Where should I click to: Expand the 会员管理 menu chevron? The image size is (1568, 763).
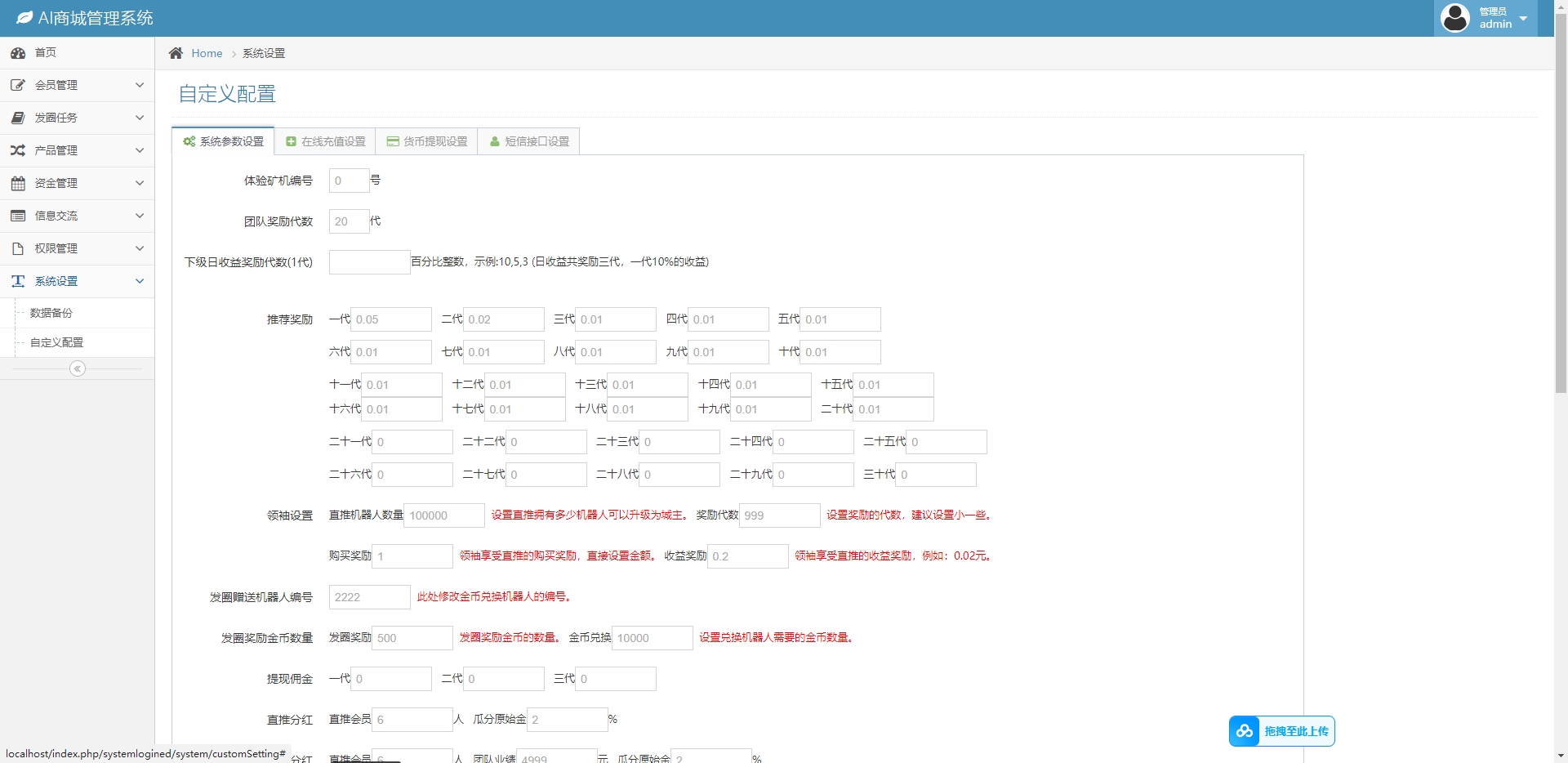tap(140, 85)
